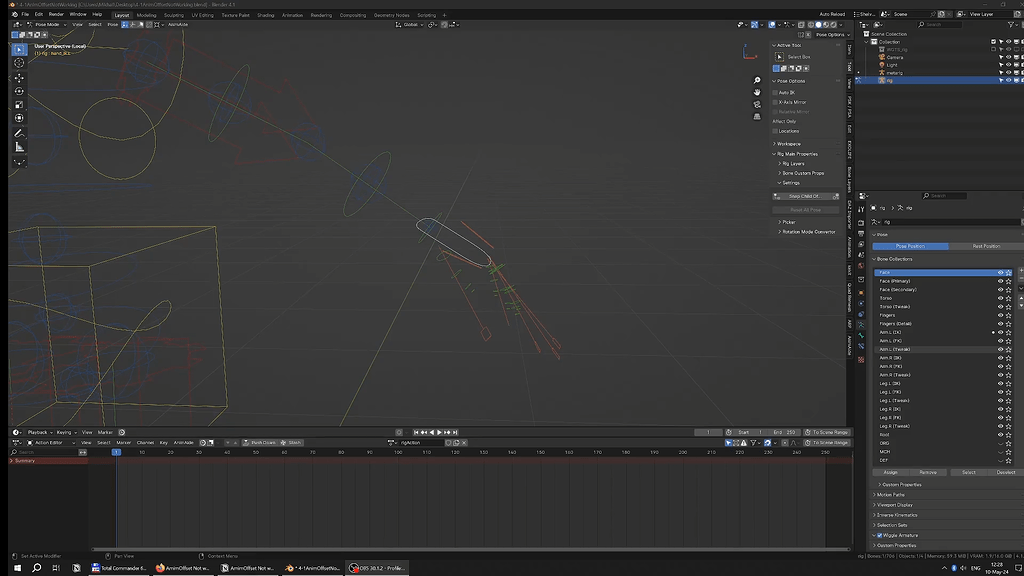Image resolution: width=1024 pixels, height=576 pixels.
Task: Jump to timeline start button
Action: pos(416,432)
